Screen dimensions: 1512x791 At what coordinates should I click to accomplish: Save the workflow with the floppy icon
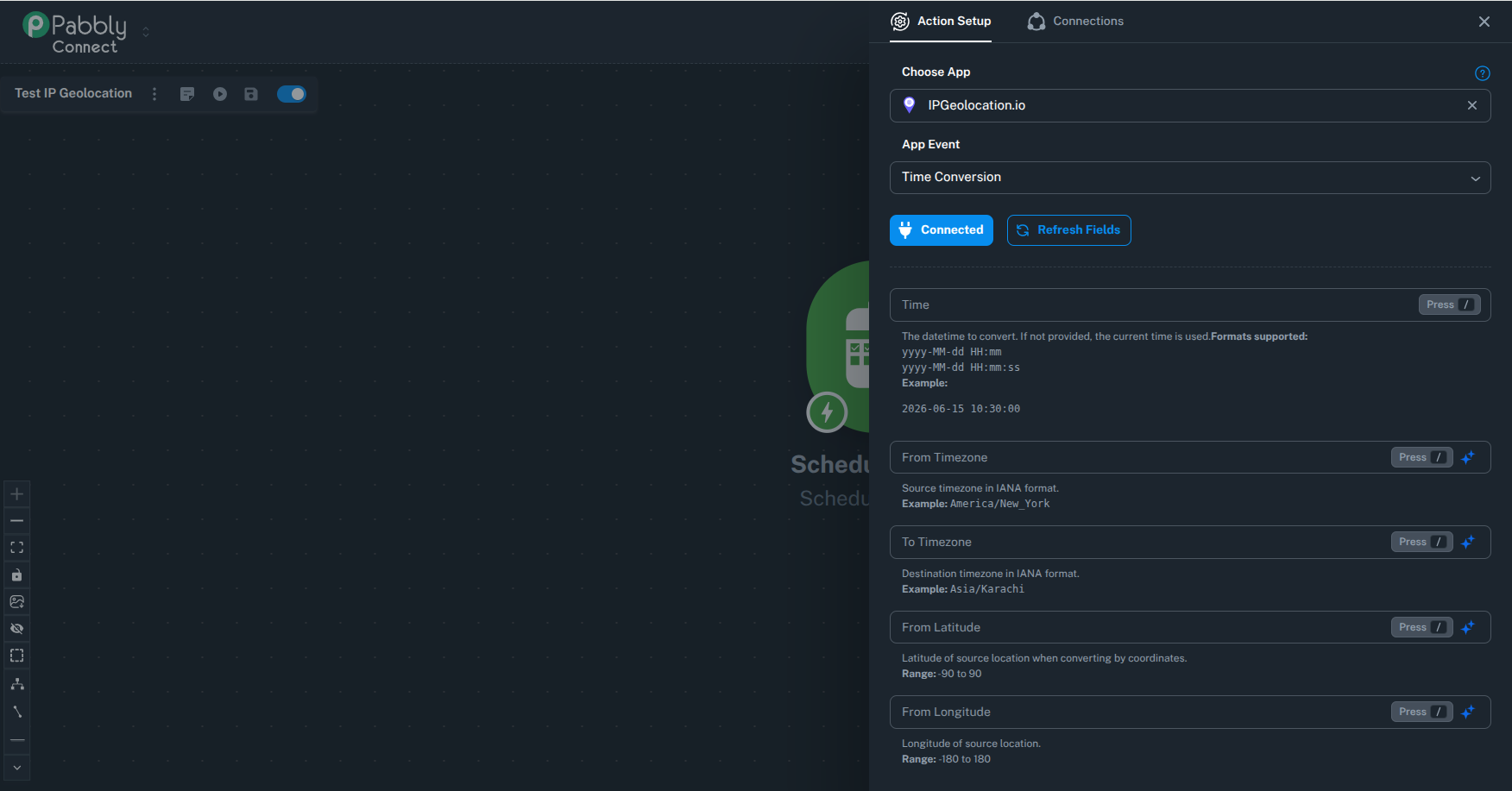point(251,94)
